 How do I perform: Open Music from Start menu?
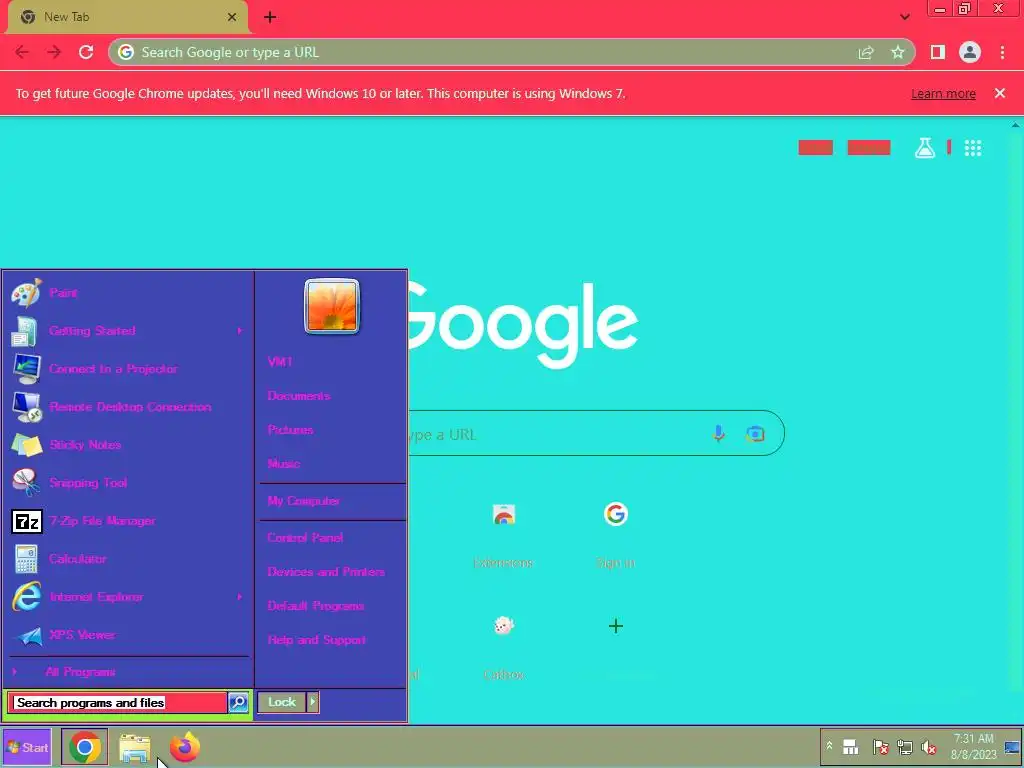click(x=283, y=464)
